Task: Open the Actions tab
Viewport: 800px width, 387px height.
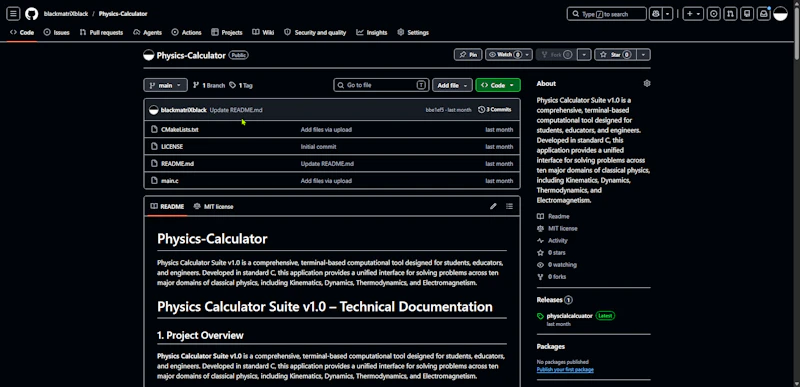Action: pos(186,32)
